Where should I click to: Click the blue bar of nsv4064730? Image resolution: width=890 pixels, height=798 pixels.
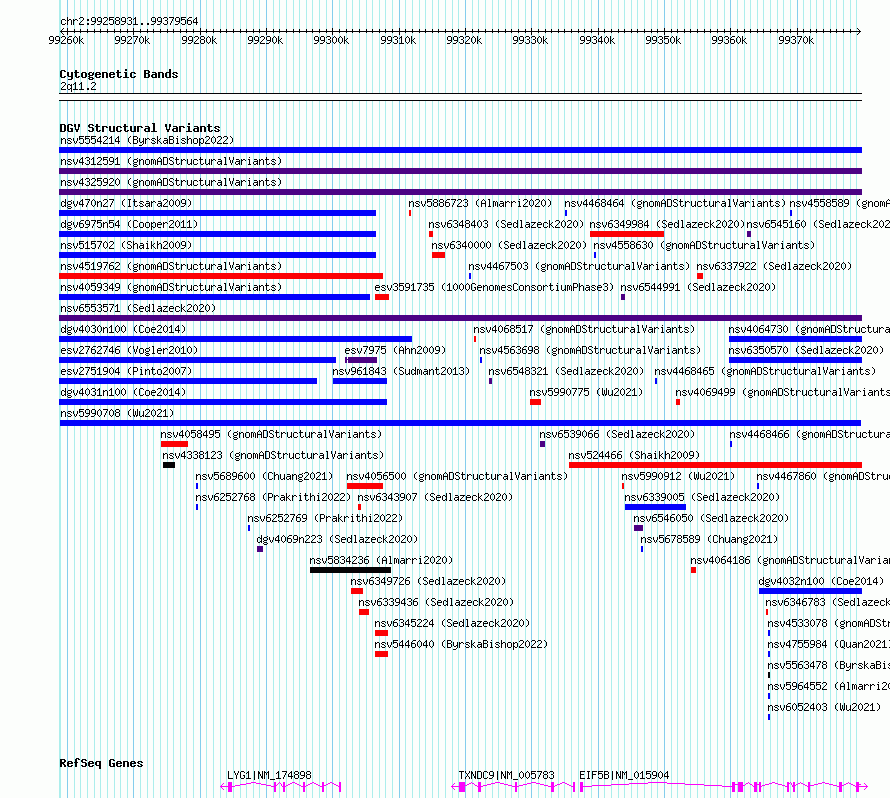pyautogui.click(x=795, y=339)
